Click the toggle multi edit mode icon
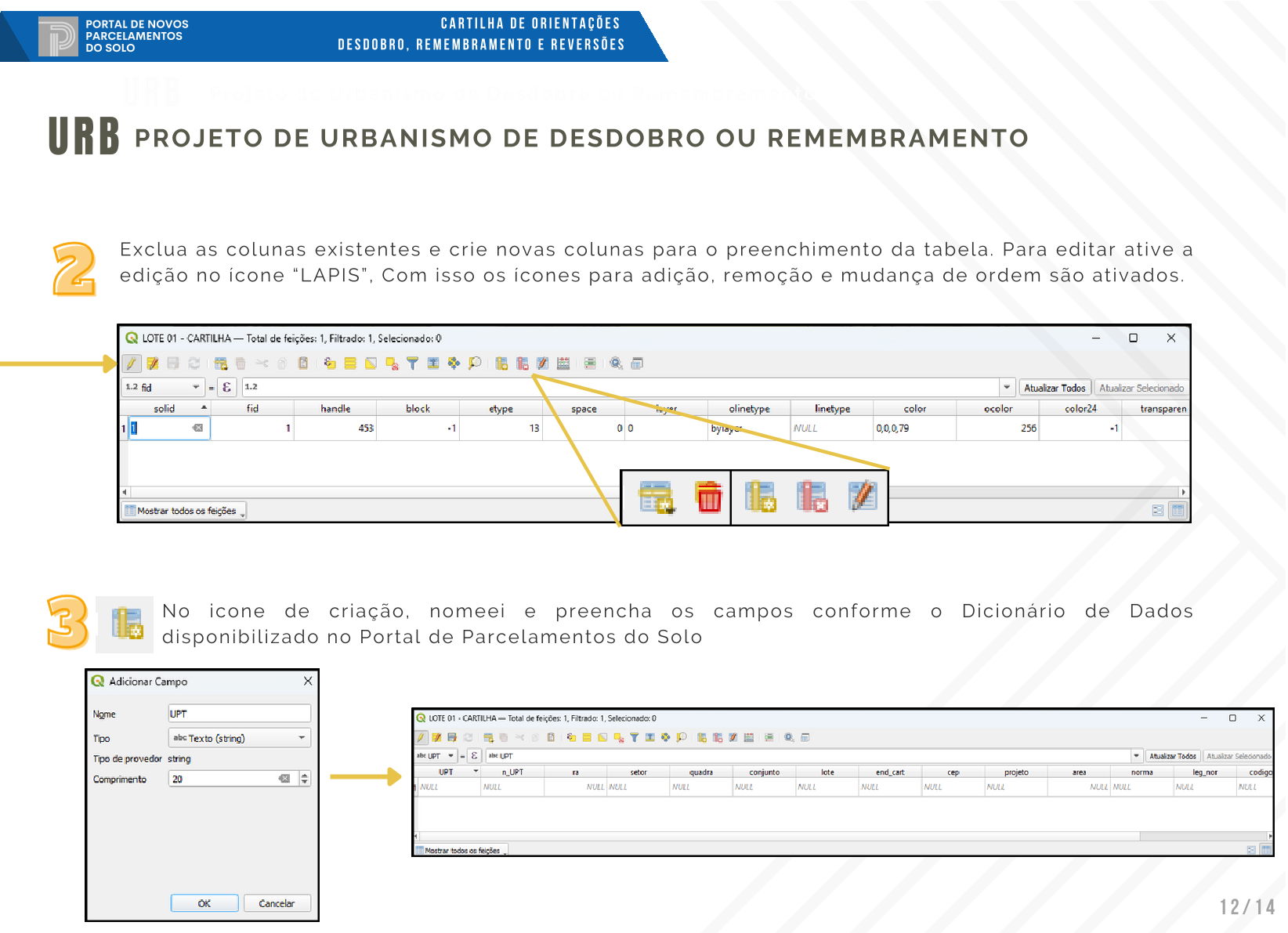The image size is (1288, 933). point(152,363)
